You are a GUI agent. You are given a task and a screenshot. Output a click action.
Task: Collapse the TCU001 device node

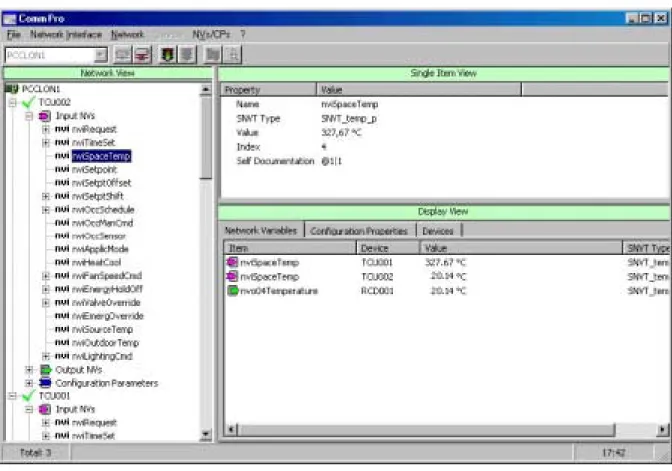(12, 396)
